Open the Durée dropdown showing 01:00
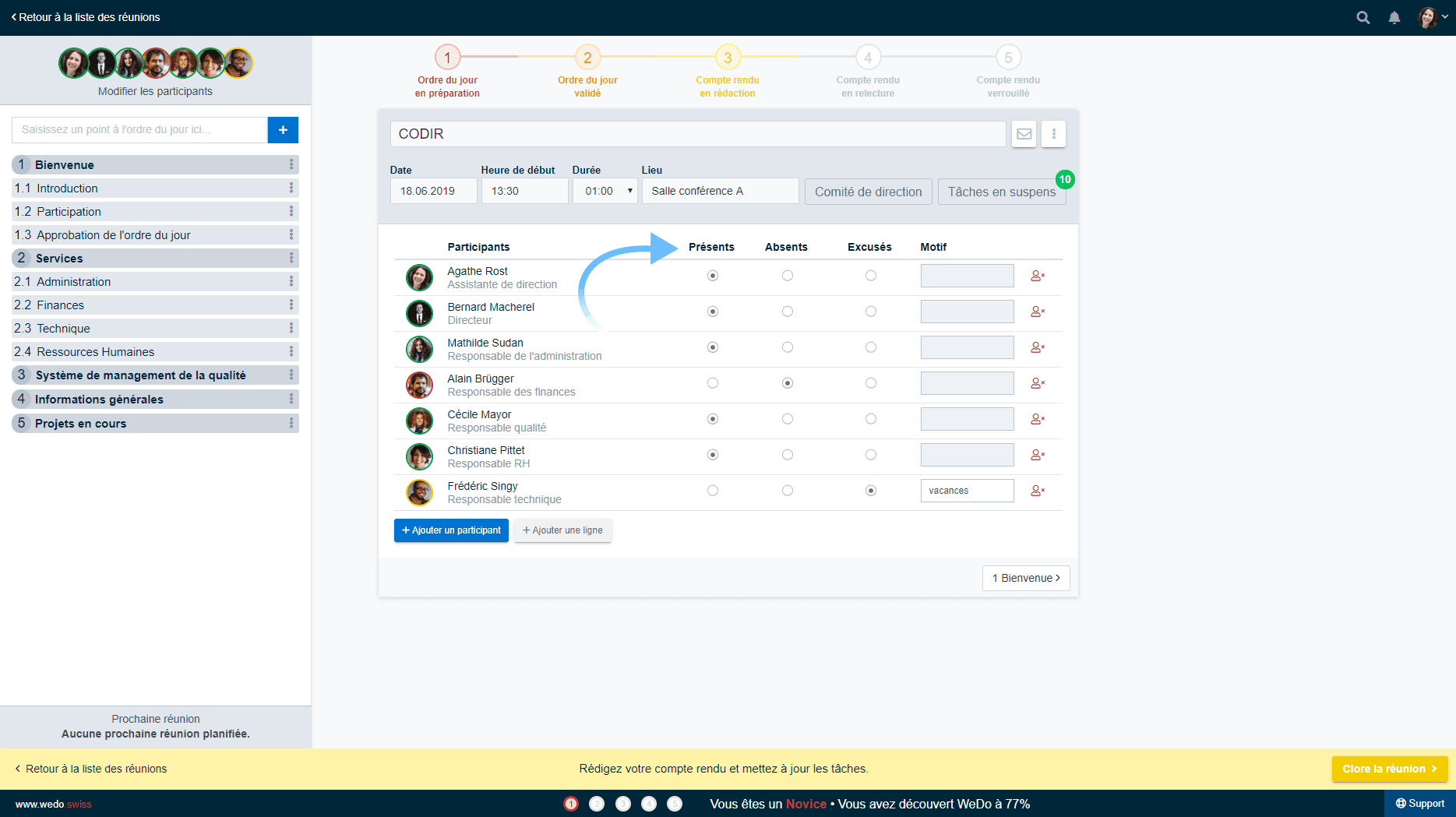This screenshot has width=1456, height=817. tap(605, 191)
